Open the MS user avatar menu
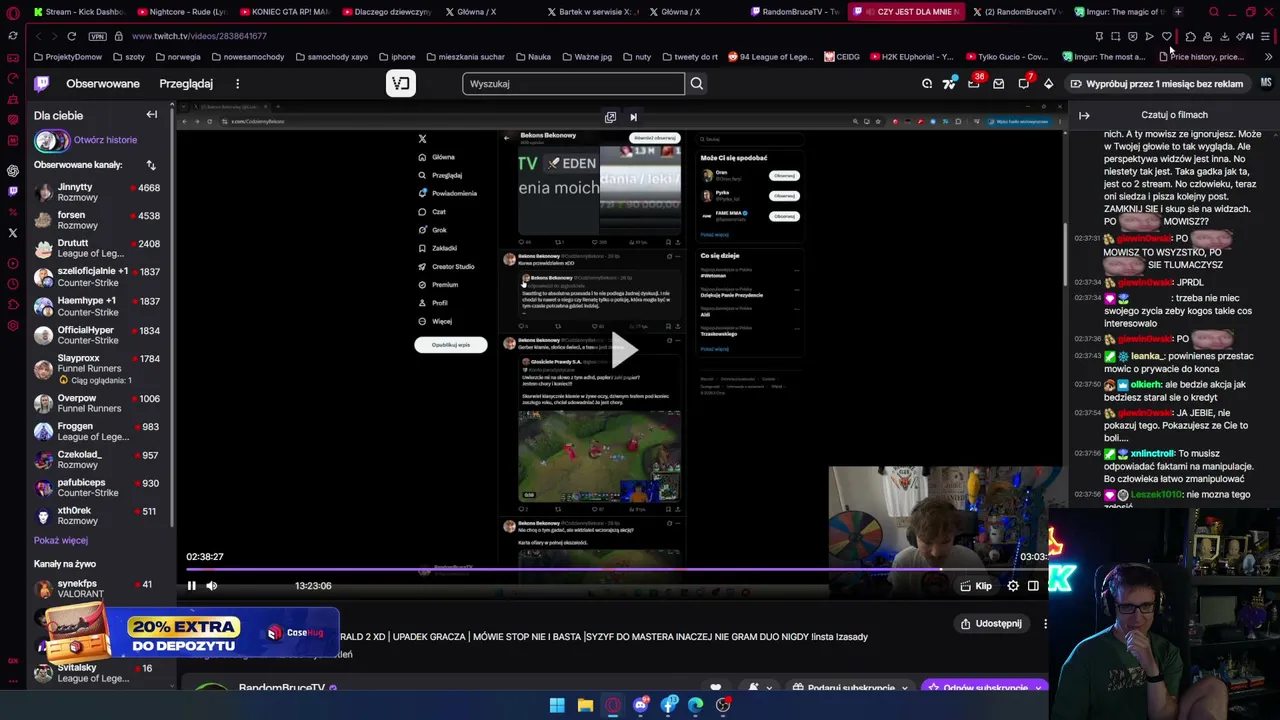 (x=1266, y=84)
